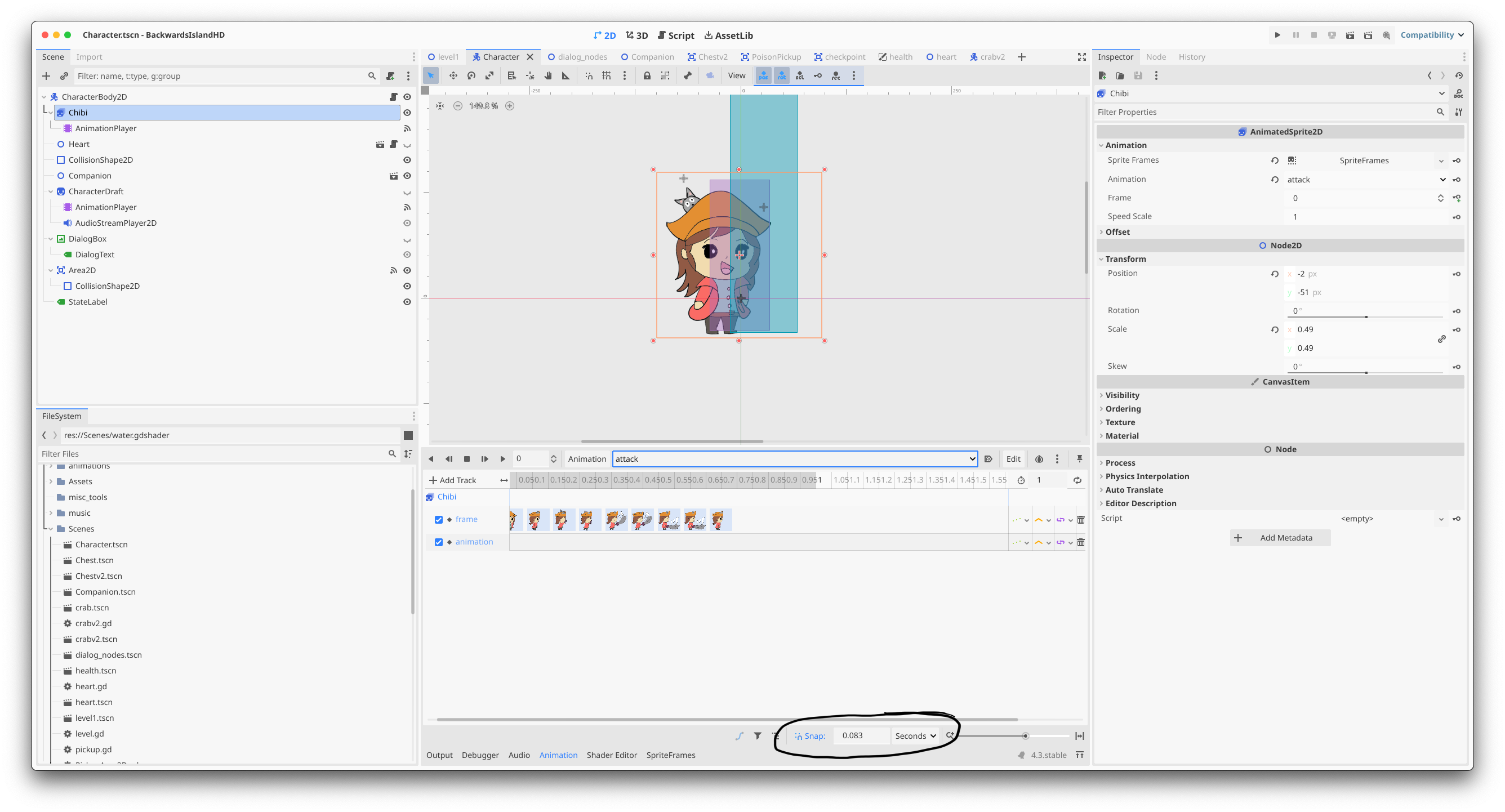
Task: Collapse the CharacterDraft node in scene tree
Action: pos(50,191)
